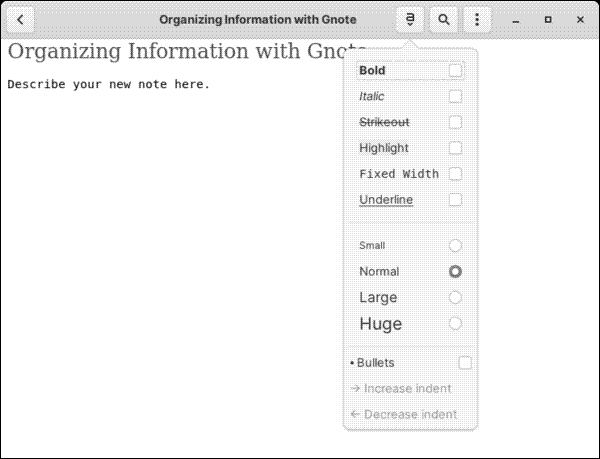Enable the Underline checkbox
Viewport: 600px width, 459px height.
click(455, 200)
